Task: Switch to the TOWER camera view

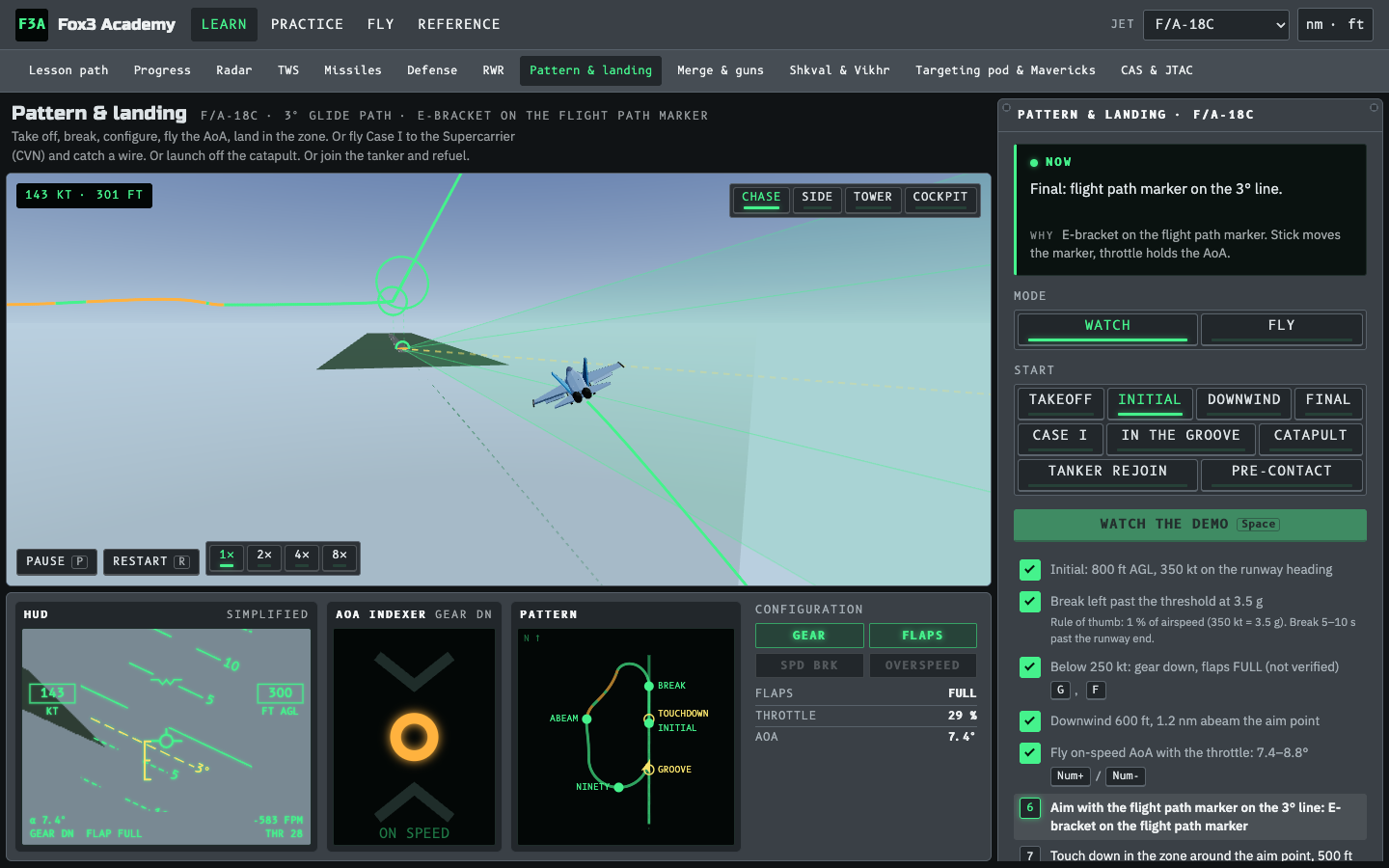Action: click(x=873, y=199)
